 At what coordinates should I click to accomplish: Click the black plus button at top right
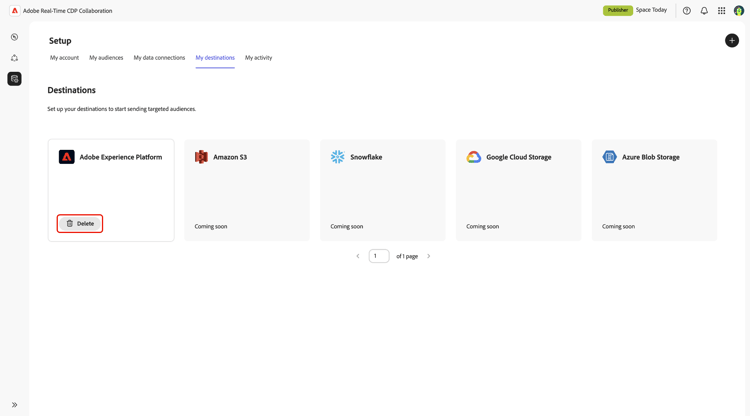pos(731,41)
